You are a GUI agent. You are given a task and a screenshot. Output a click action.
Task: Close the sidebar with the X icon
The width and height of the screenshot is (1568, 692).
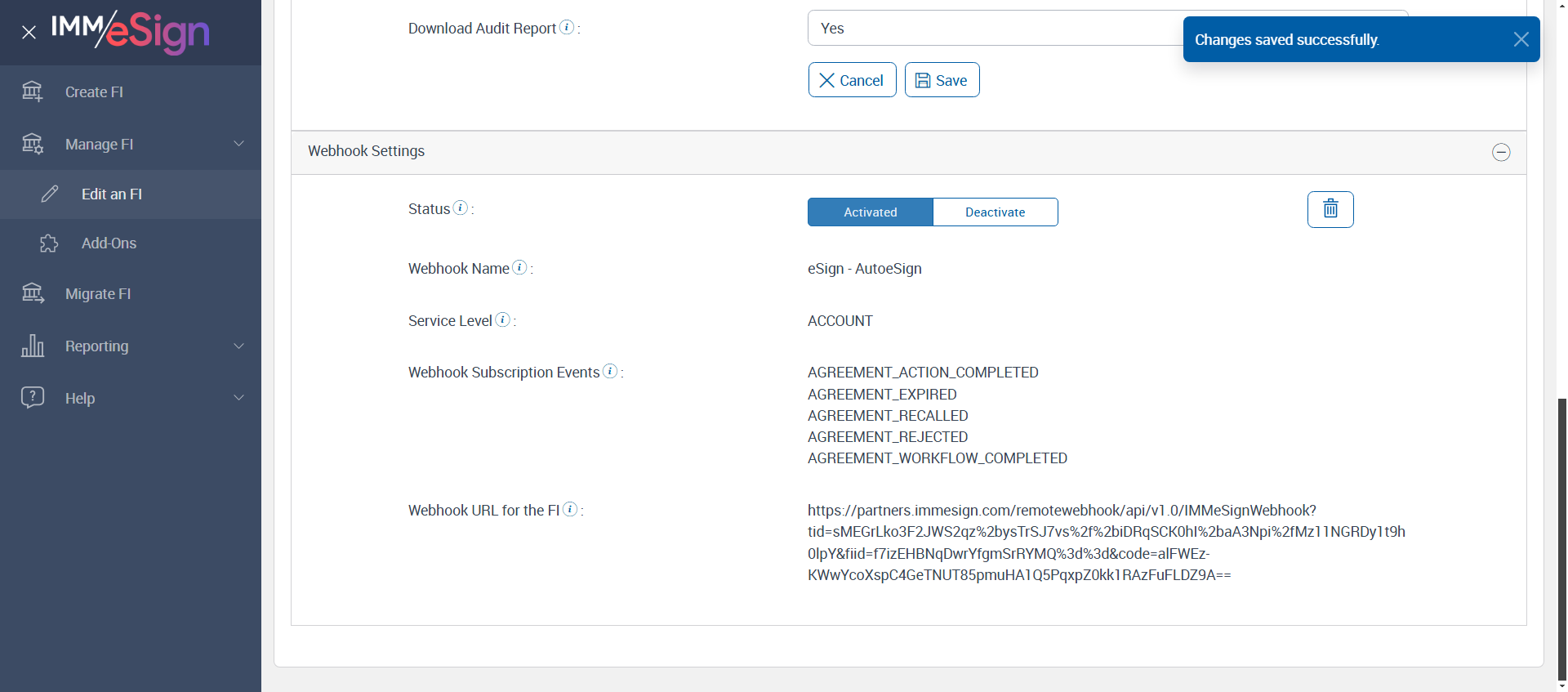(29, 33)
